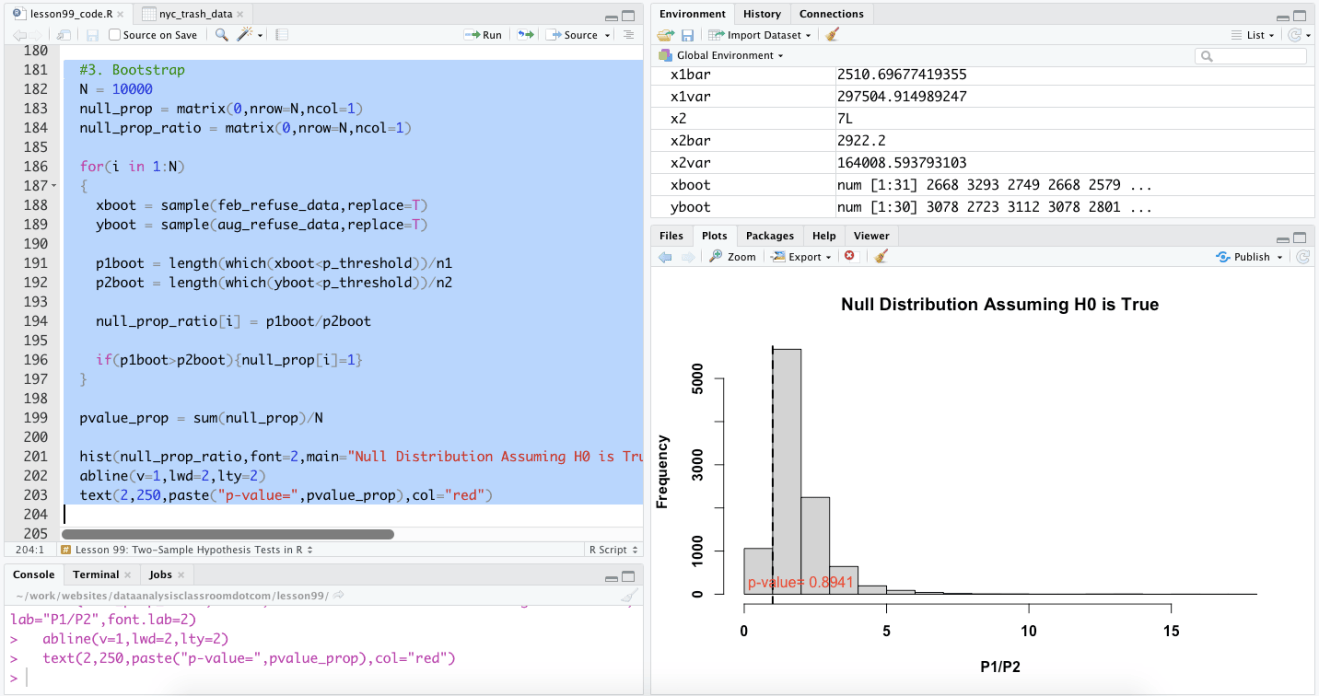
Task: Switch to the History tab
Action: tap(761, 14)
